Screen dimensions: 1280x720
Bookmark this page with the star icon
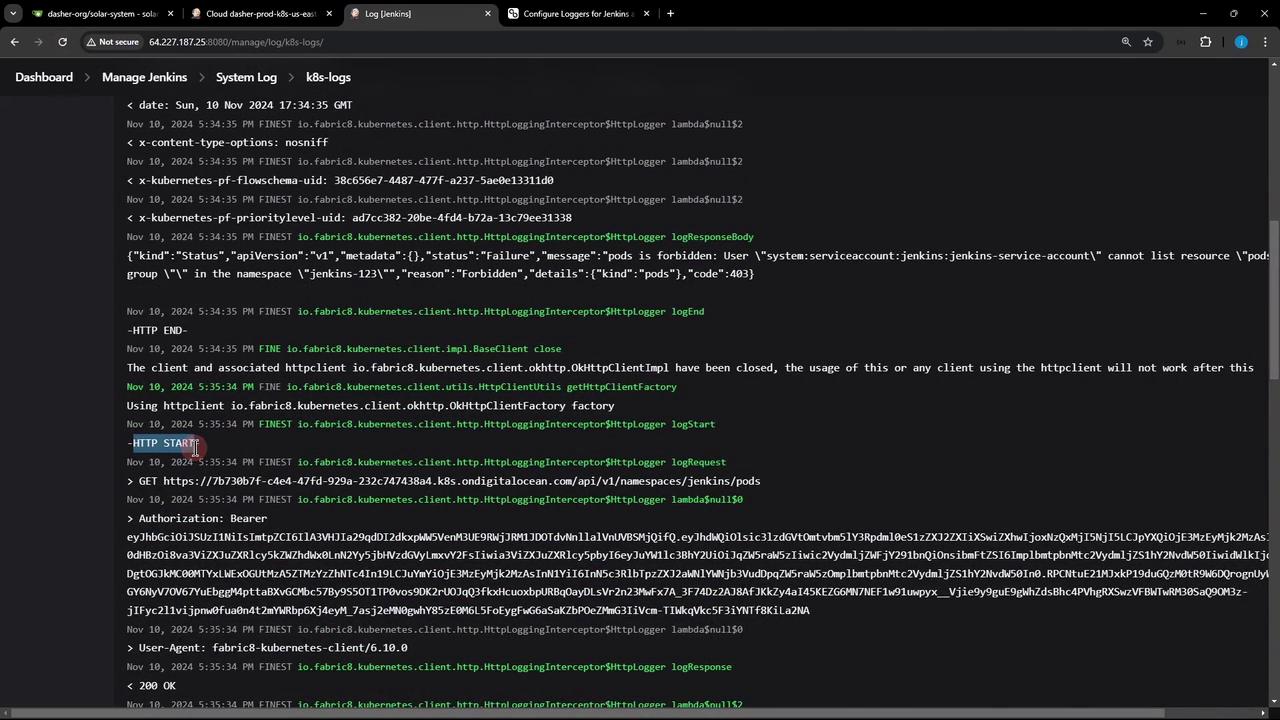click(x=1148, y=42)
